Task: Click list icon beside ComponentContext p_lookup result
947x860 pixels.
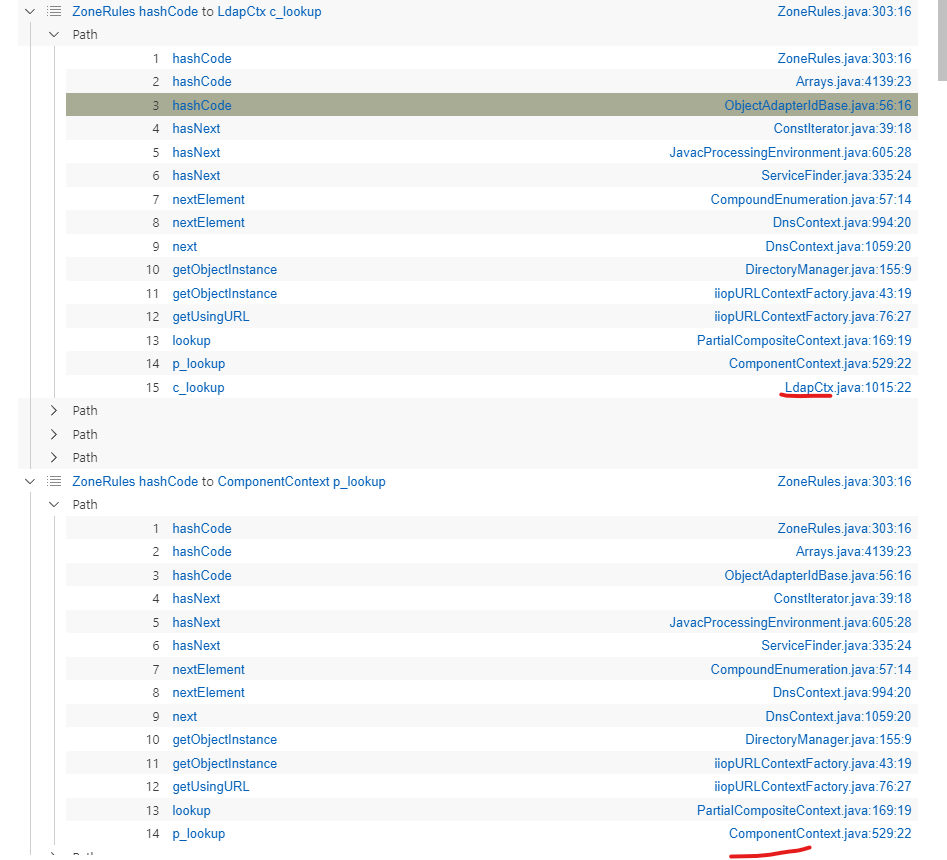Action: pyautogui.click(x=54, y=482)
